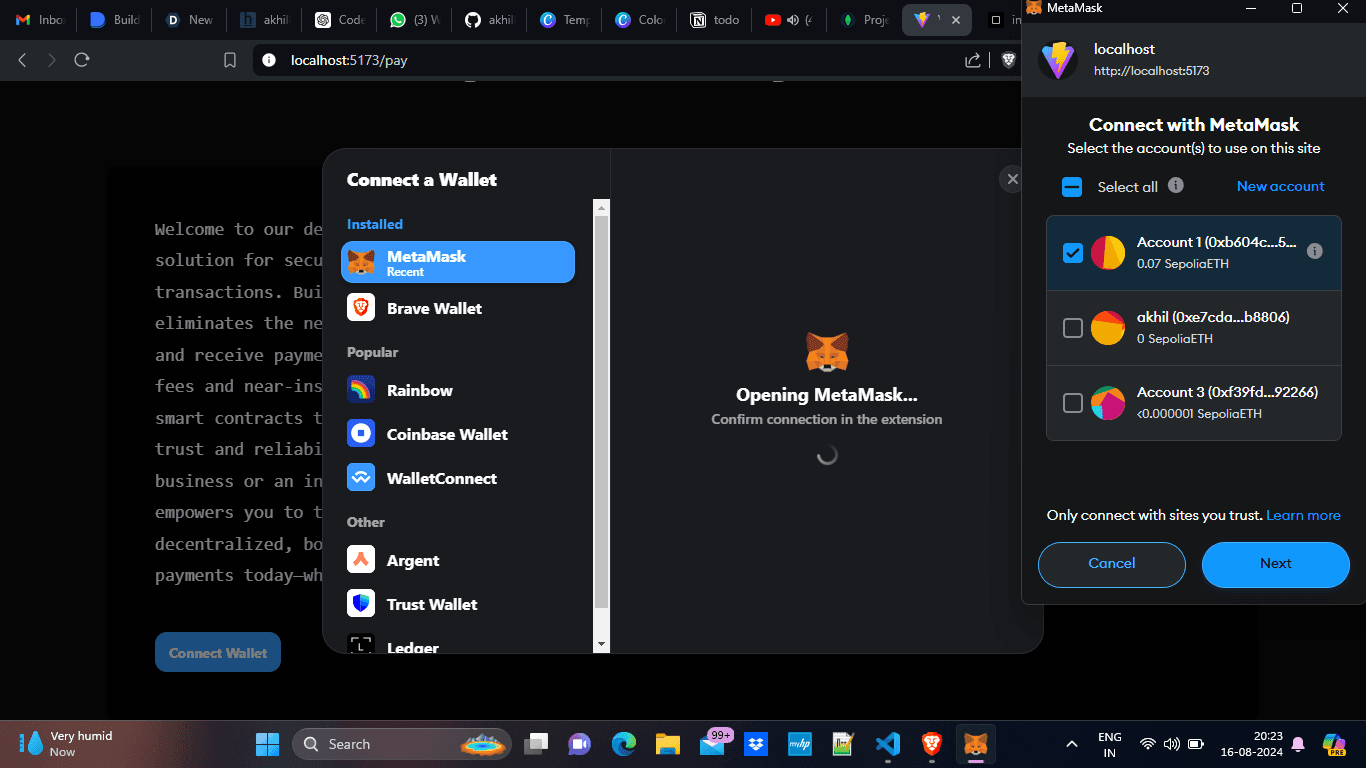
Task: Cancel the MetaMask connection request
Action: coord(1112,564)
